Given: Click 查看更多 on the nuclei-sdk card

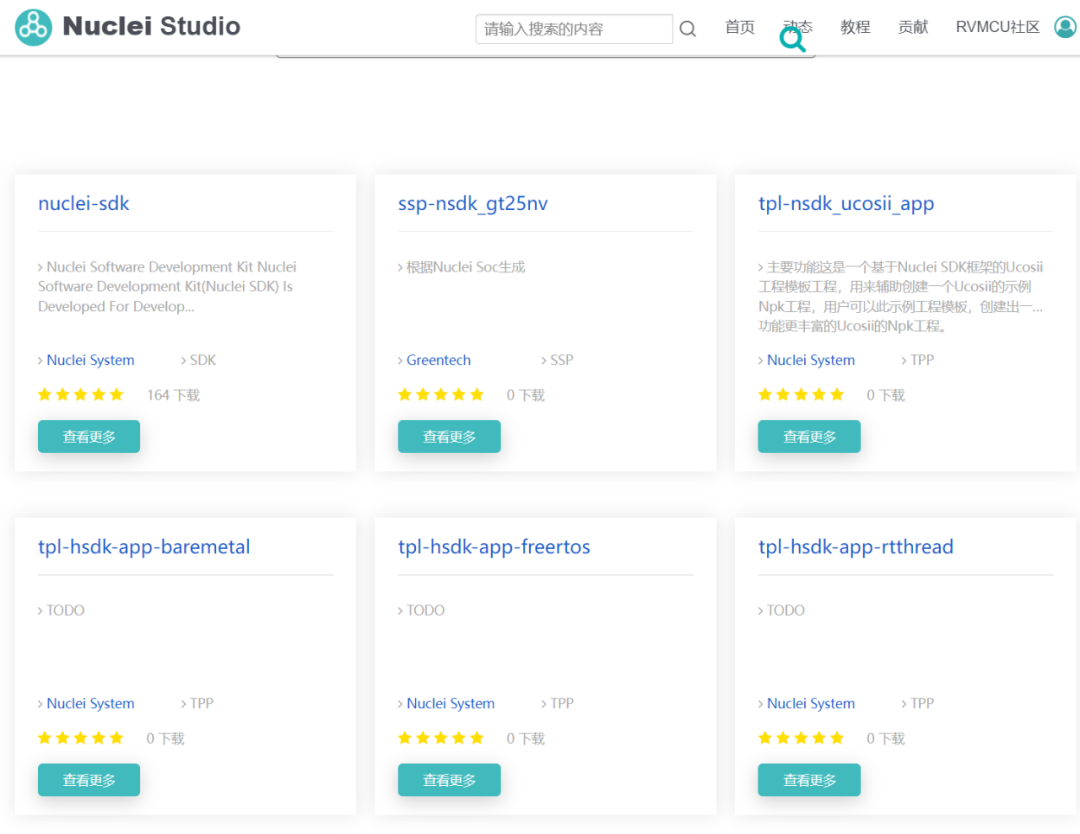Looking at the screenshot, I should click(x=89, y=437).
